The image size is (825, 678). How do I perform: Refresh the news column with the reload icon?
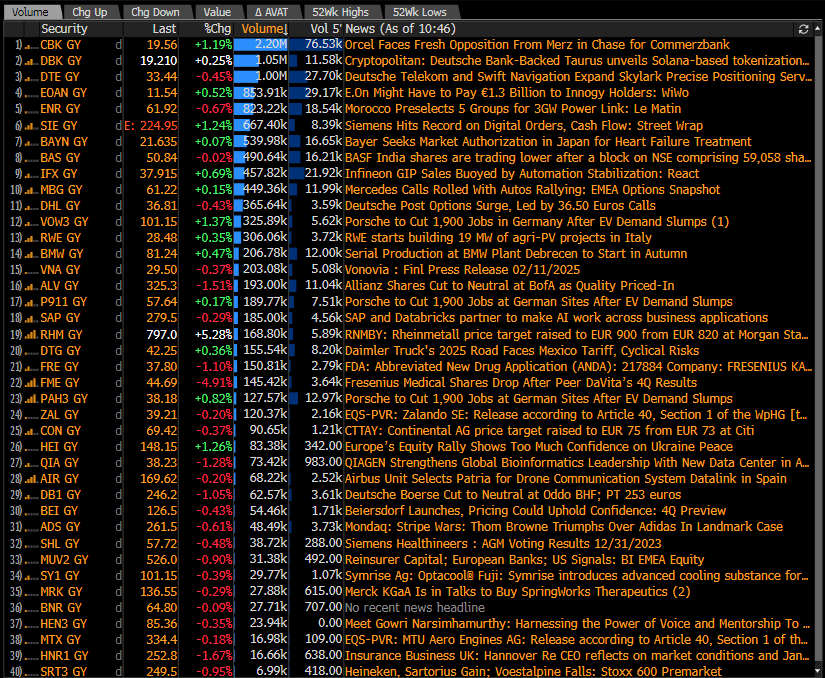point(803,29)
